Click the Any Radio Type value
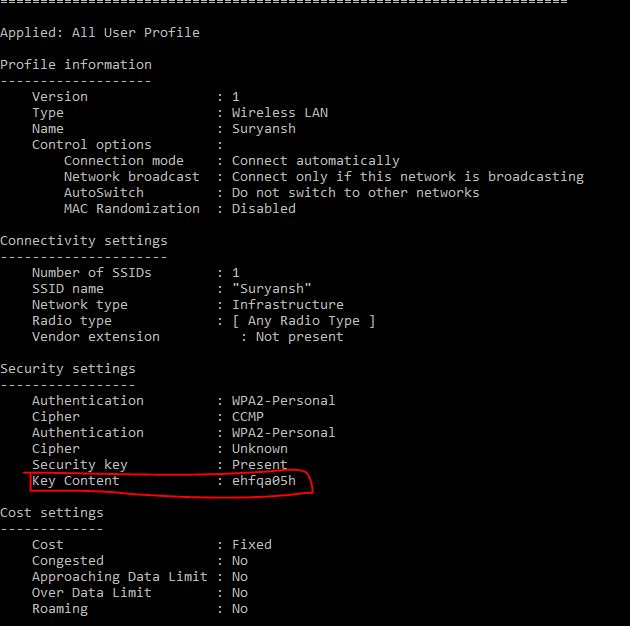Screen dimensions: 630x626 click(x=303, y=321)
